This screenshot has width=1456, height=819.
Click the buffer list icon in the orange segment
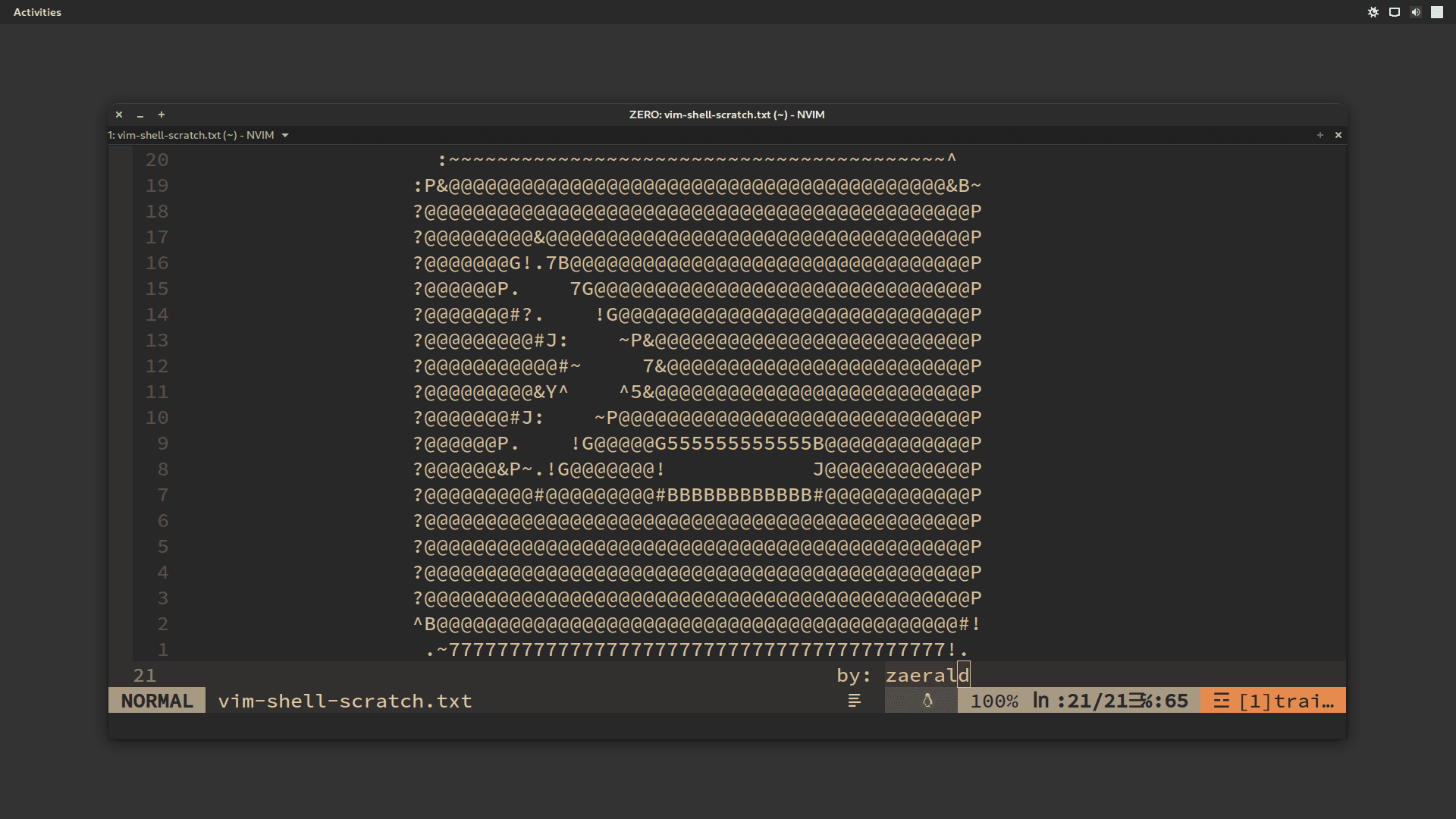1221,701
